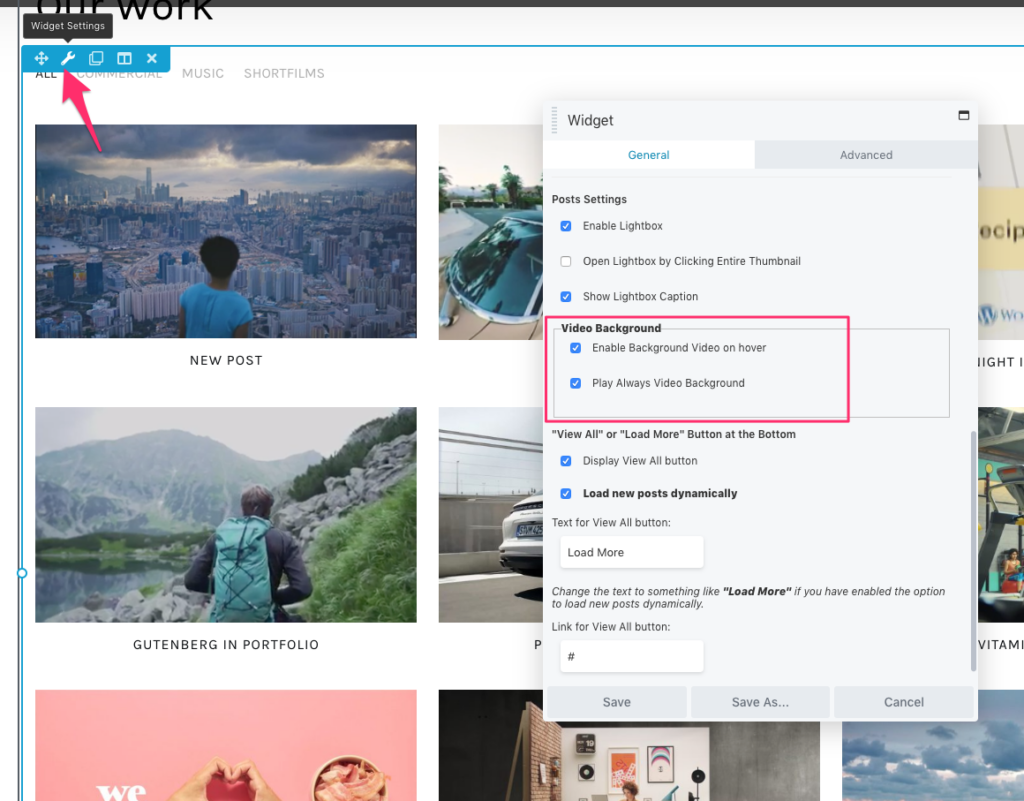Remove widget with the X icon

[x=152, y=59]
